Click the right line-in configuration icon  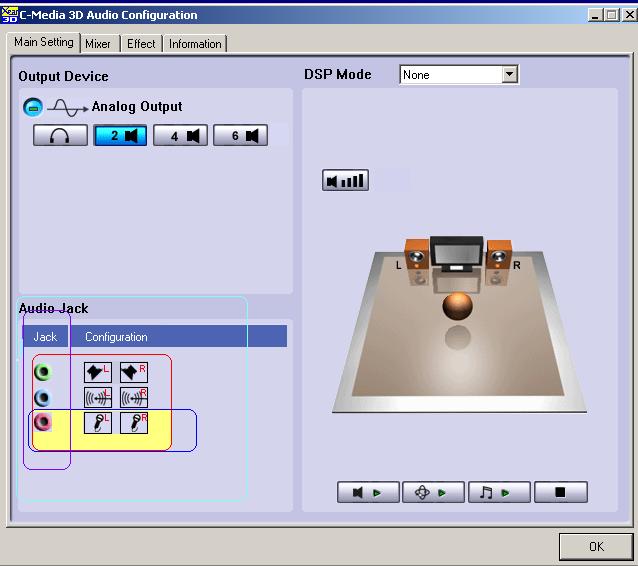134,398
